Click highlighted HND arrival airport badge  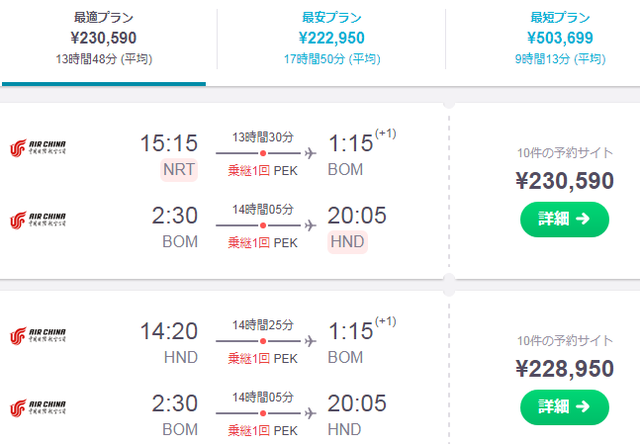tap(347, 242)
